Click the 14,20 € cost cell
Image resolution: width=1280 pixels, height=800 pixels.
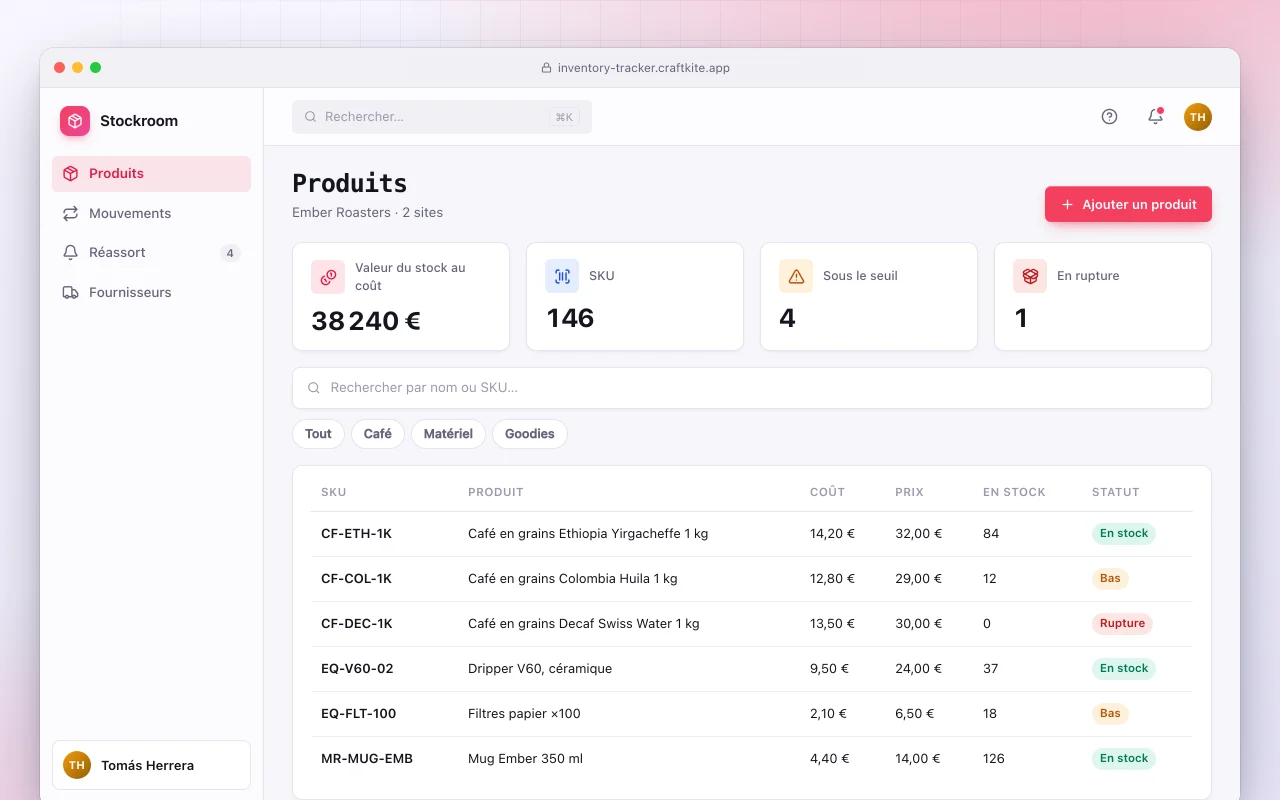[x=833, y=534]
